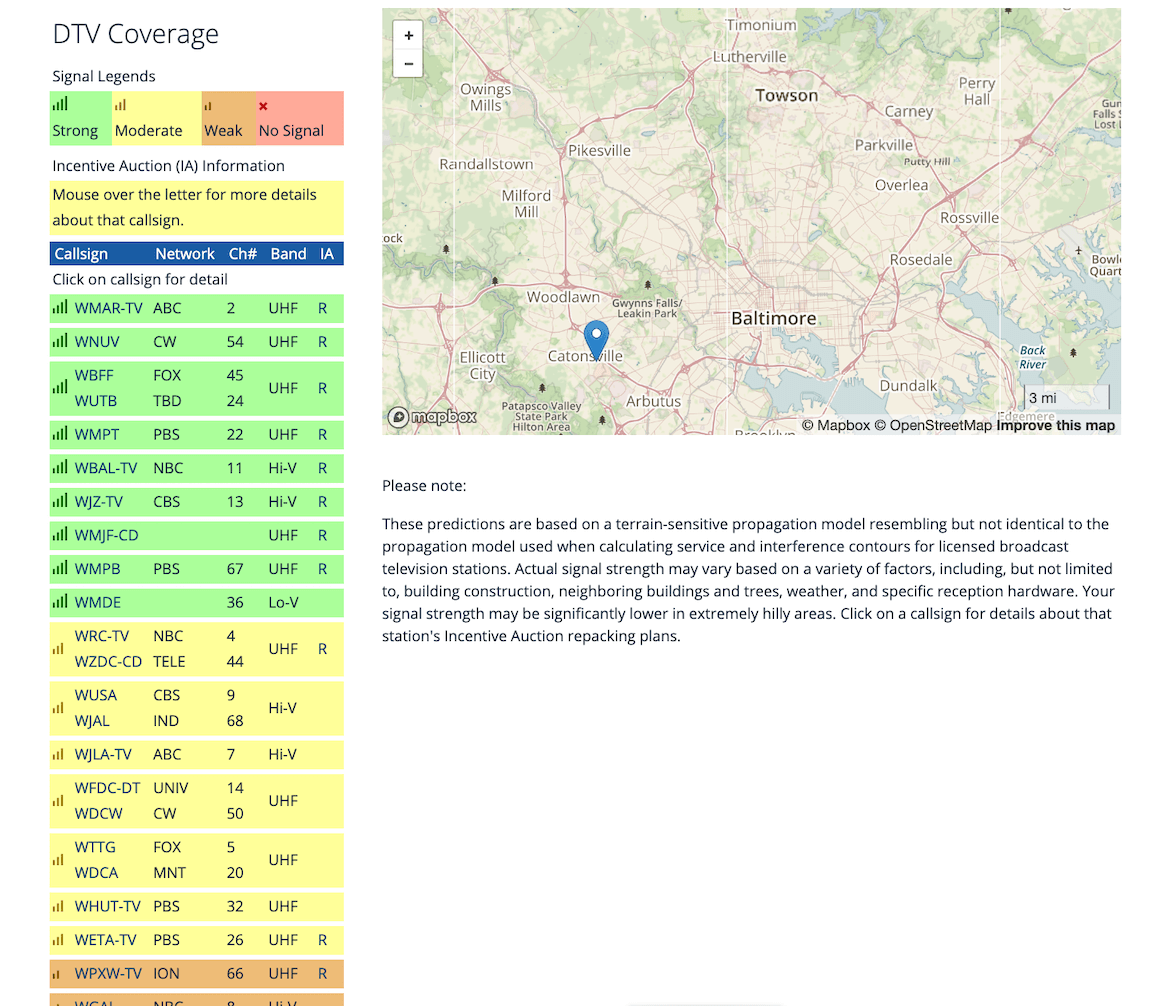Screen dimensions: 1174x1006
Task: Open WETA-TV callsign details
Action: click(106, 941)
